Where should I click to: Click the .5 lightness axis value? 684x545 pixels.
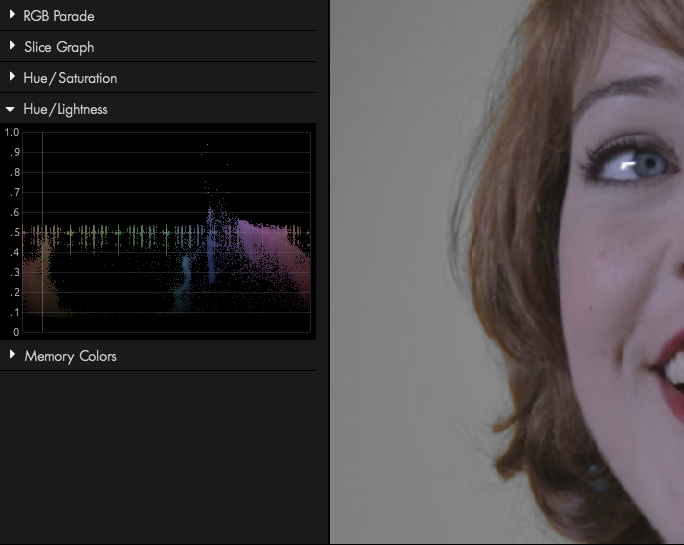tap(15, 232)
